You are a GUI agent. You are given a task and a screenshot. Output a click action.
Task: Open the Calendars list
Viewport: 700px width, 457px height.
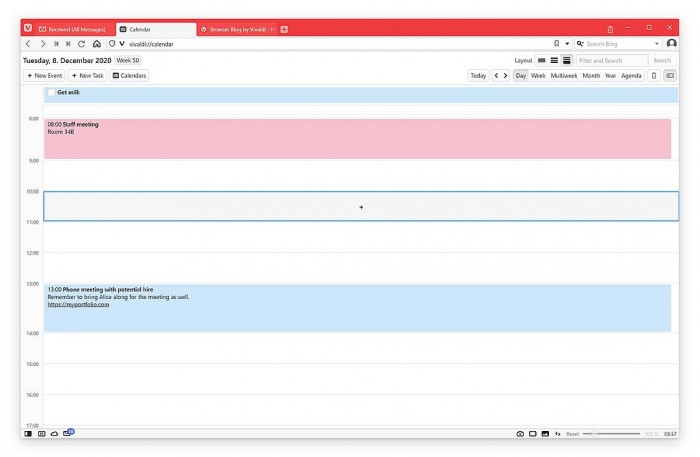129,75
